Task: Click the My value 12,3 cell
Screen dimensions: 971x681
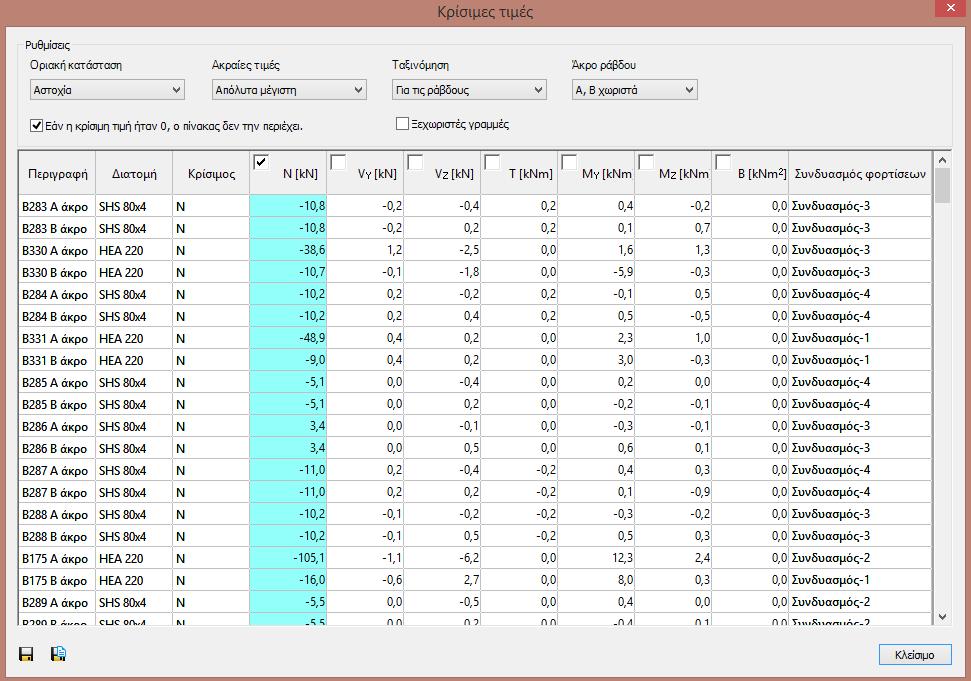Action: tap(596, 558)
